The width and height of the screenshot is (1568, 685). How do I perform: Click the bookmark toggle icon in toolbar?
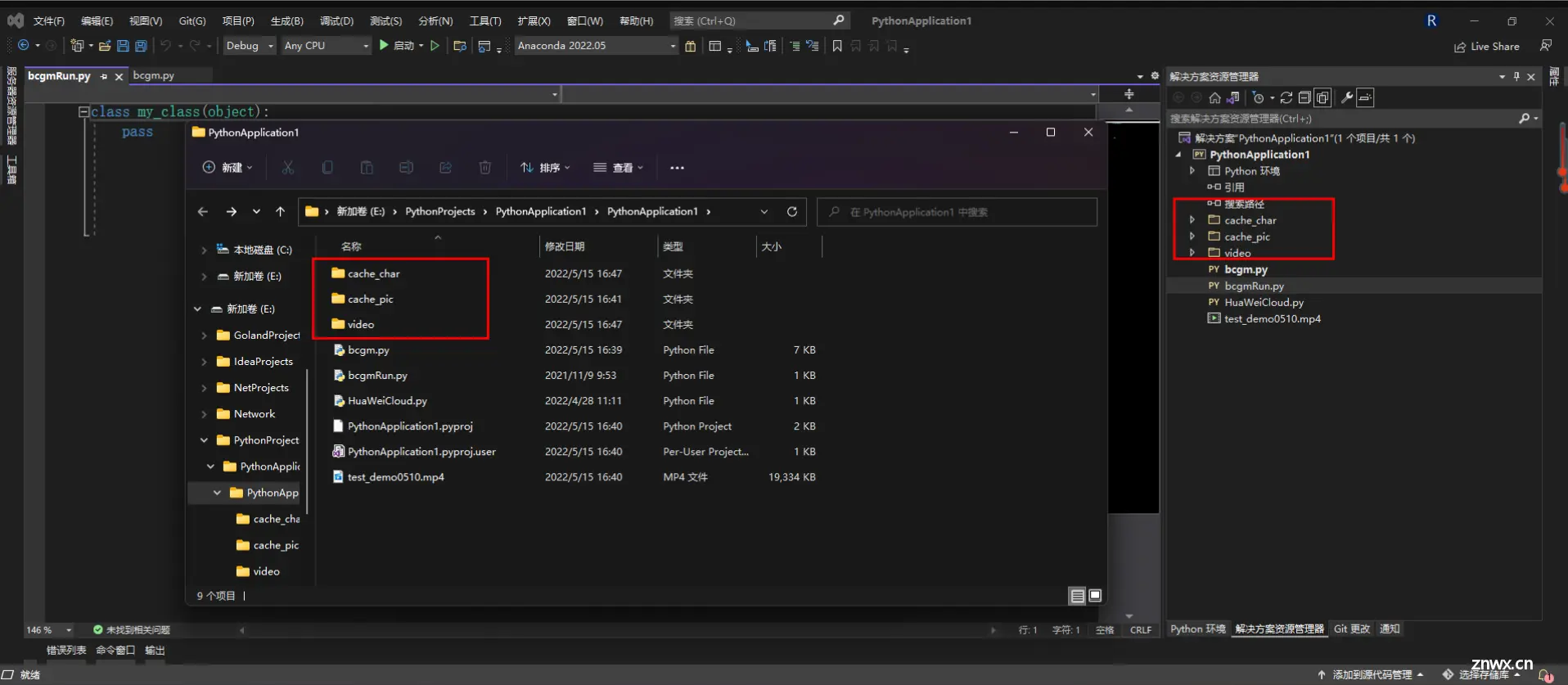pos(837,46)
